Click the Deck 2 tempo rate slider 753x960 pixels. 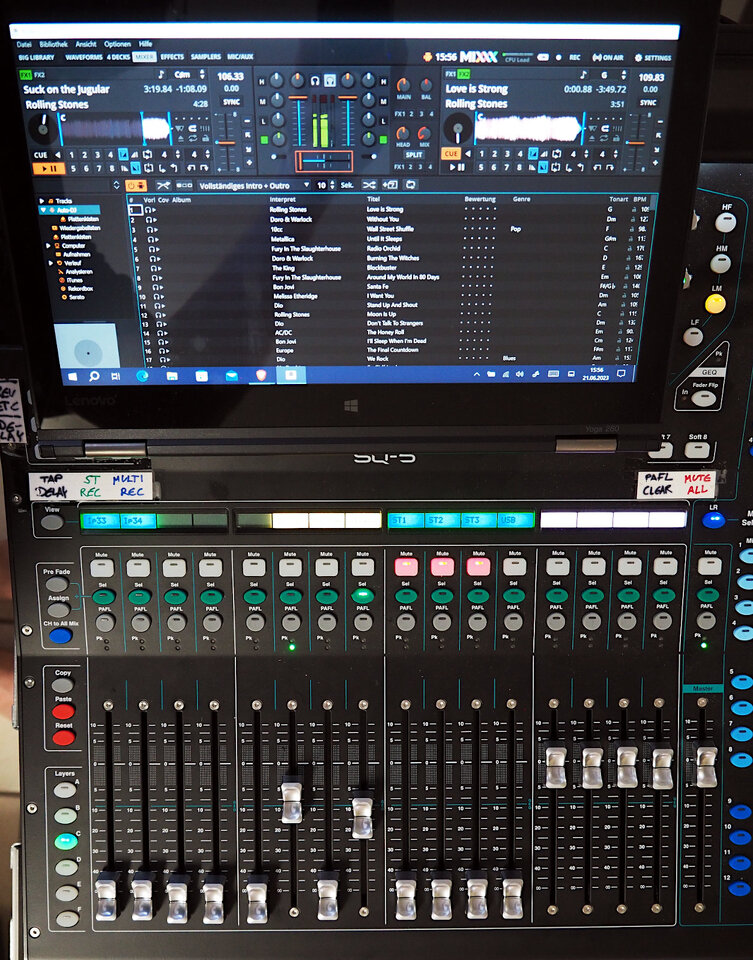tap(635, 141)
